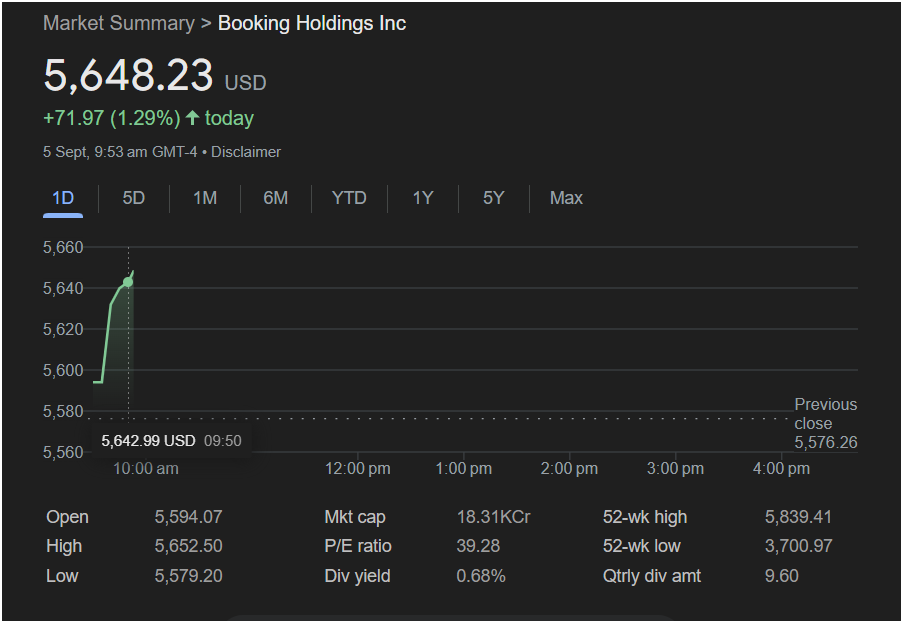Screen dimensions: 903x623
Task: Click the 5,640 y-axis label
Action: (x=63, y=288)
